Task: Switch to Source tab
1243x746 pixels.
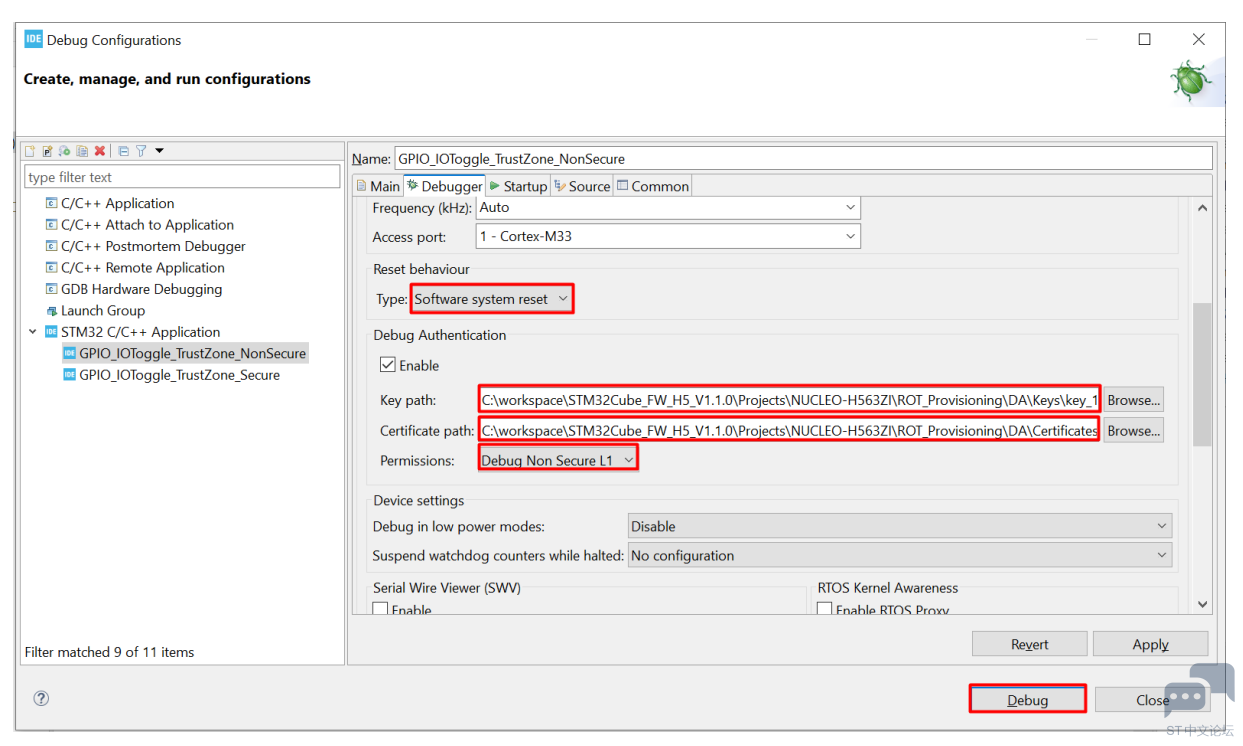Action: click(582, 186)
